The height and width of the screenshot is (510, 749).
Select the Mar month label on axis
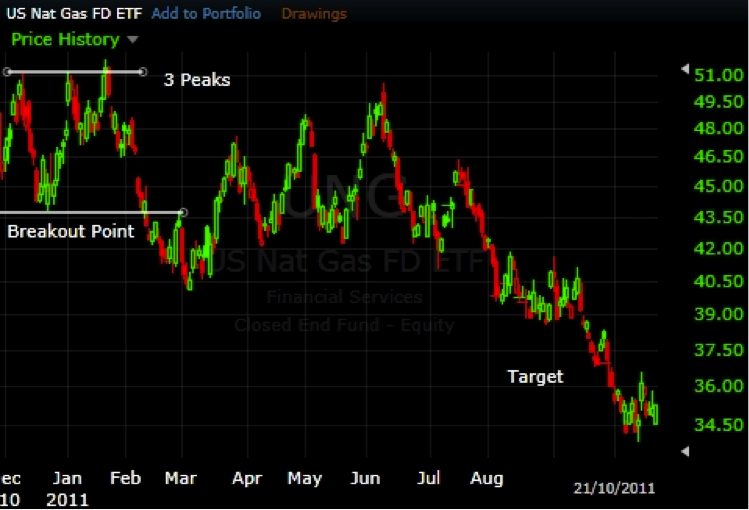[x=182, y=479]
